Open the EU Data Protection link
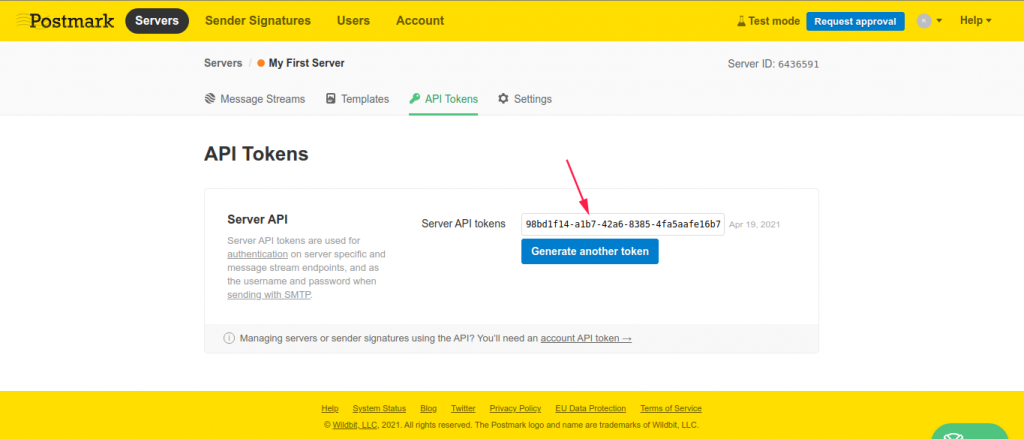 590,408
